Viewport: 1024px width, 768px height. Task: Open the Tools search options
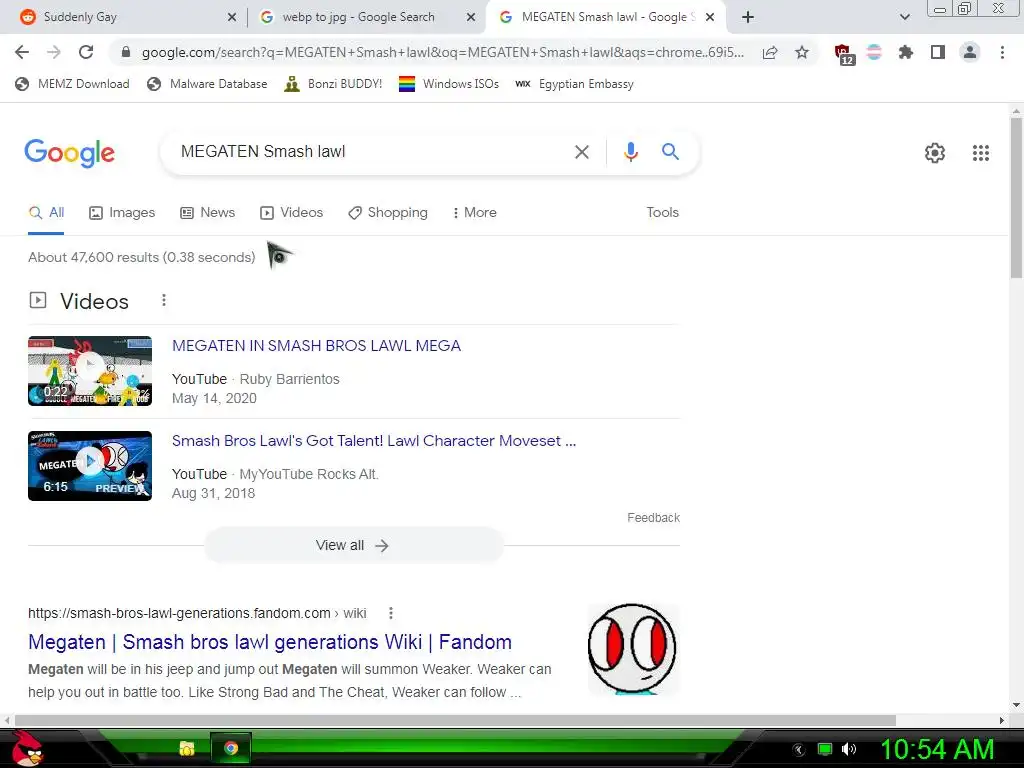pyautogui.click(x=662, y=212)
